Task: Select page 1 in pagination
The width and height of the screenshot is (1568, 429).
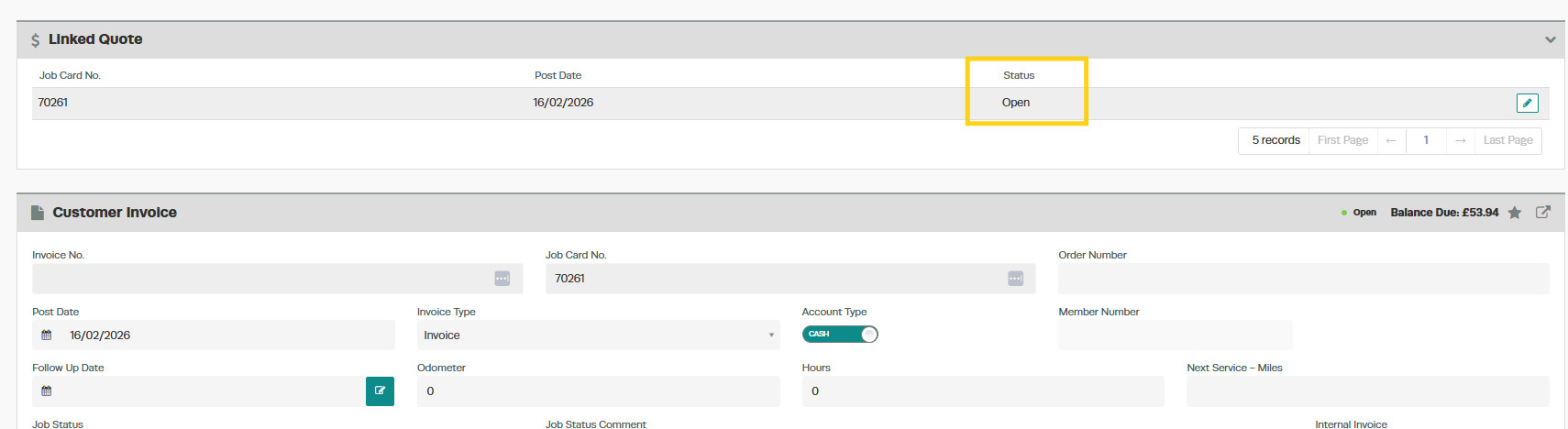Action: click(x=1426, y=140)
